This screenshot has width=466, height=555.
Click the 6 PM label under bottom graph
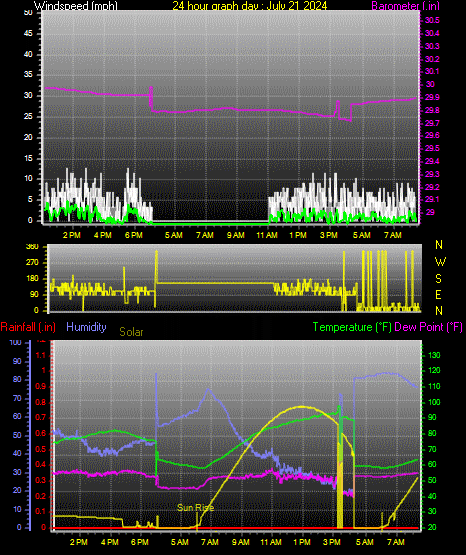click(139, 542)
